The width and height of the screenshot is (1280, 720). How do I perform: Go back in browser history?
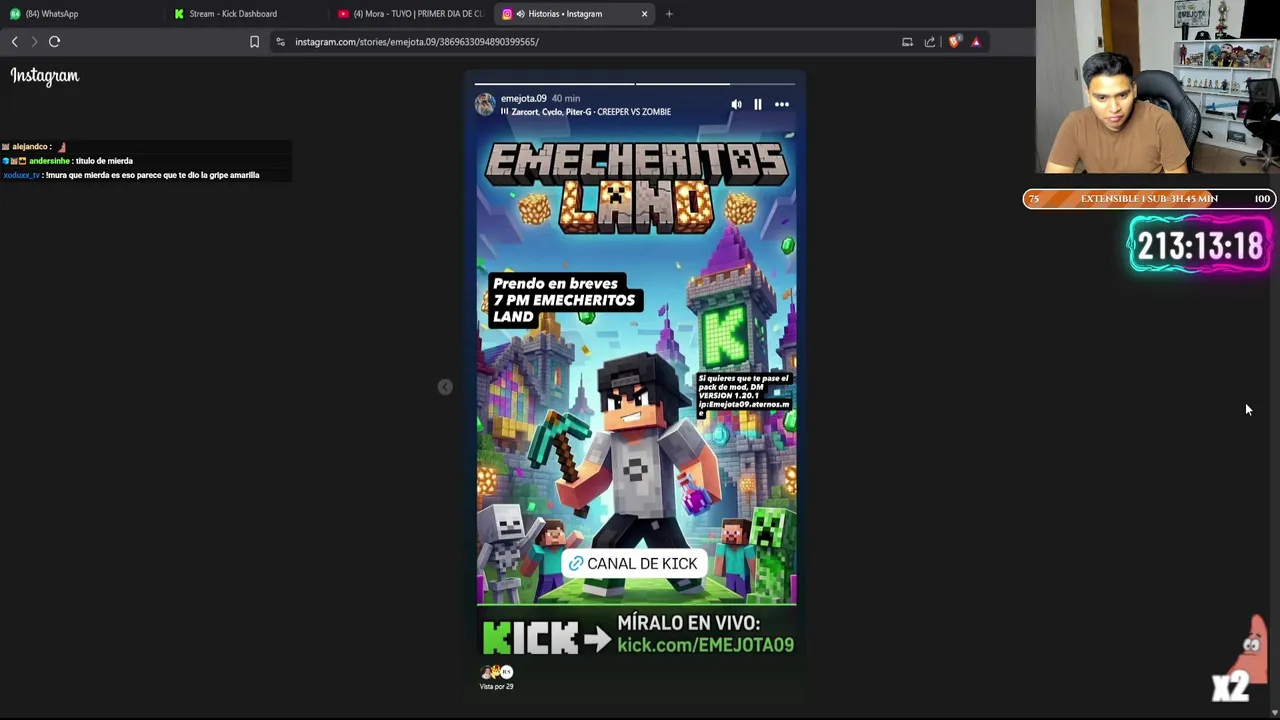pos(14,42)
